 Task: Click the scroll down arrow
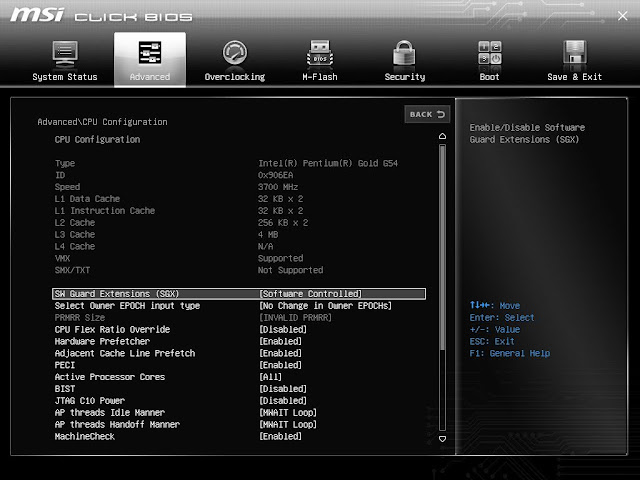tap(442, 439)
